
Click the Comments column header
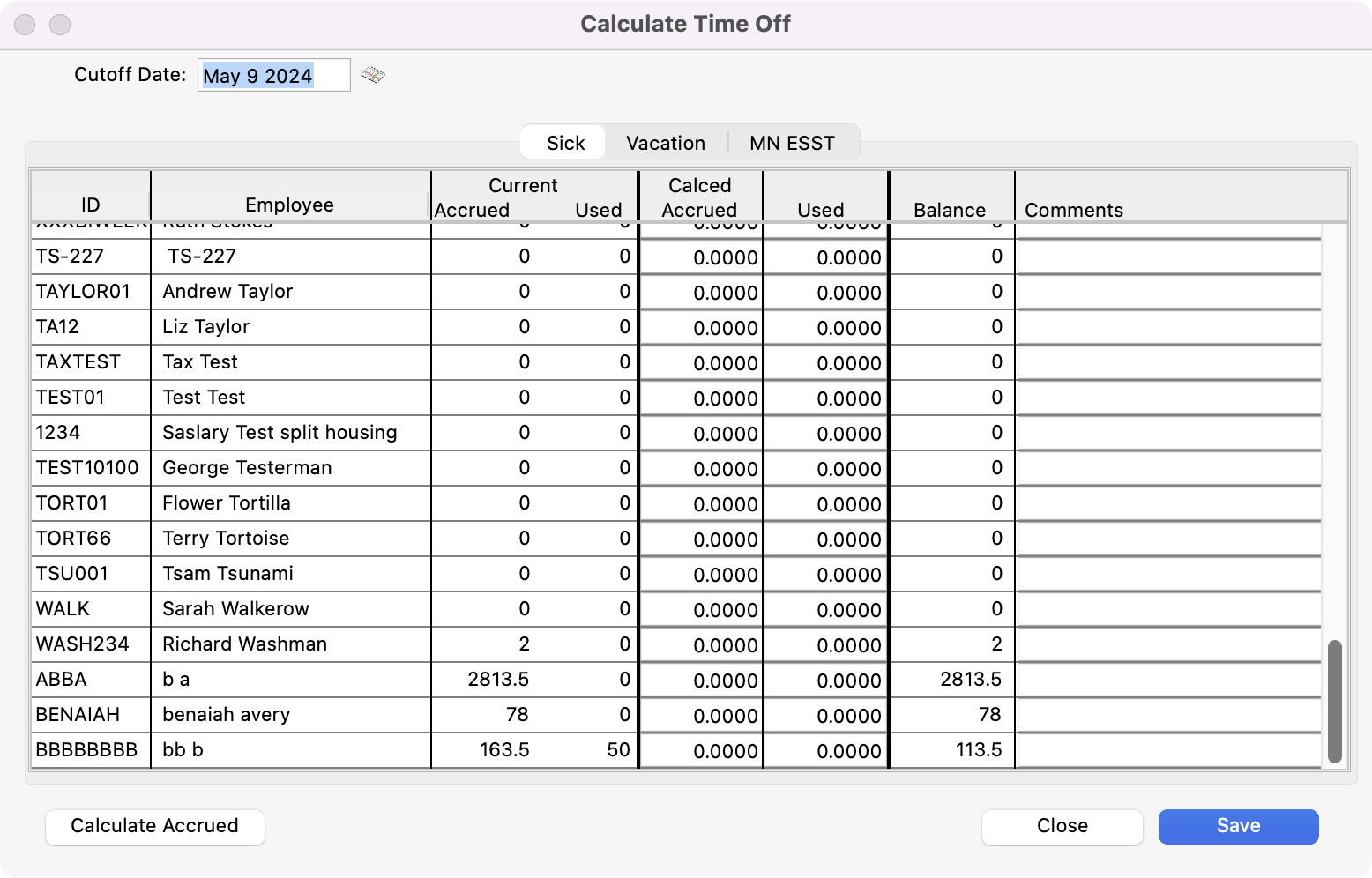1073,209
